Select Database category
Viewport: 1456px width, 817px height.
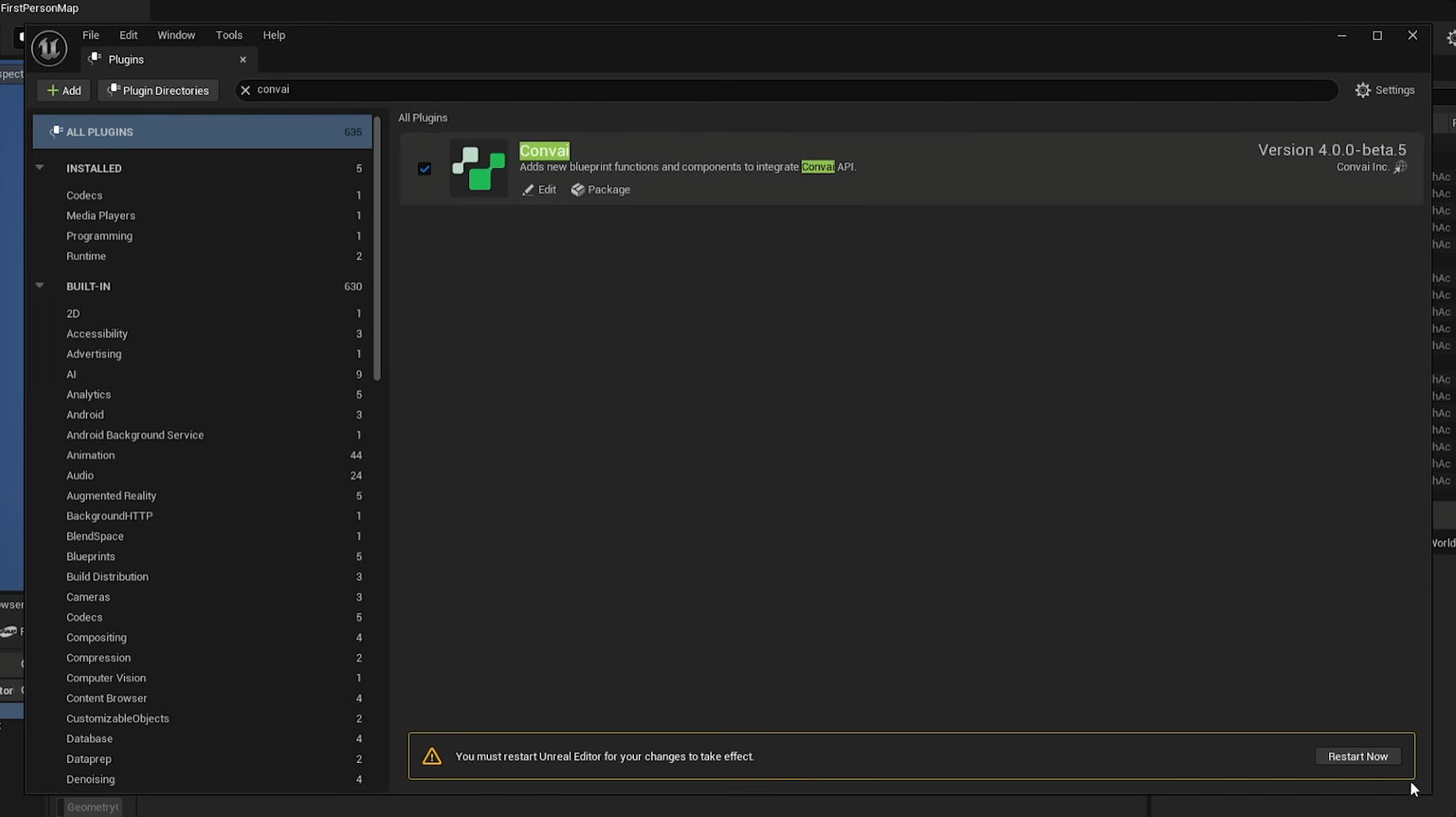pyautogui.click(x=202, y=738)
